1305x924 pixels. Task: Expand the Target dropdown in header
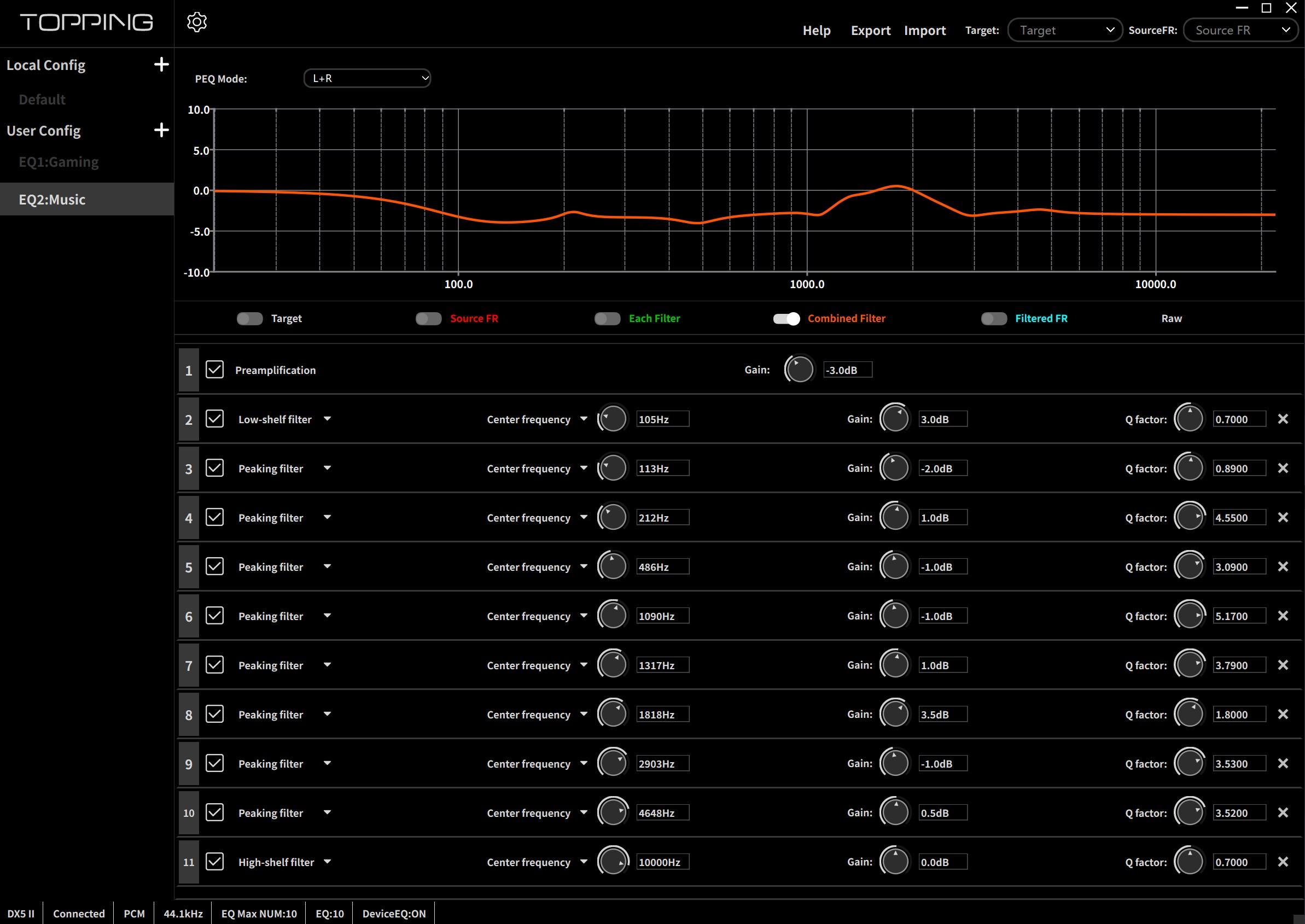pos(1064,30)
